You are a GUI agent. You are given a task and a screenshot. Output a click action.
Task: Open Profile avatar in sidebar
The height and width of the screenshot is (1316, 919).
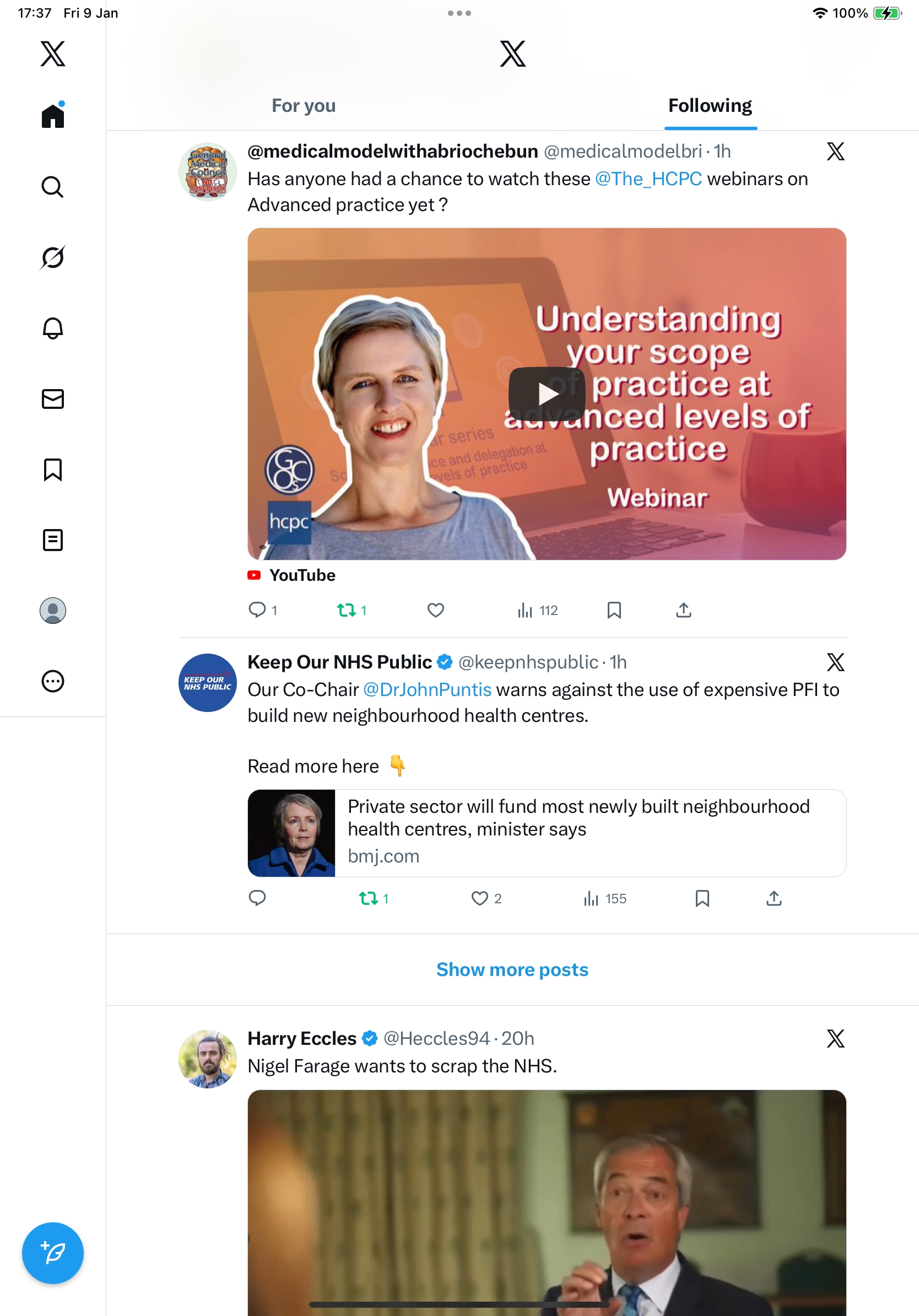(53, 611)
